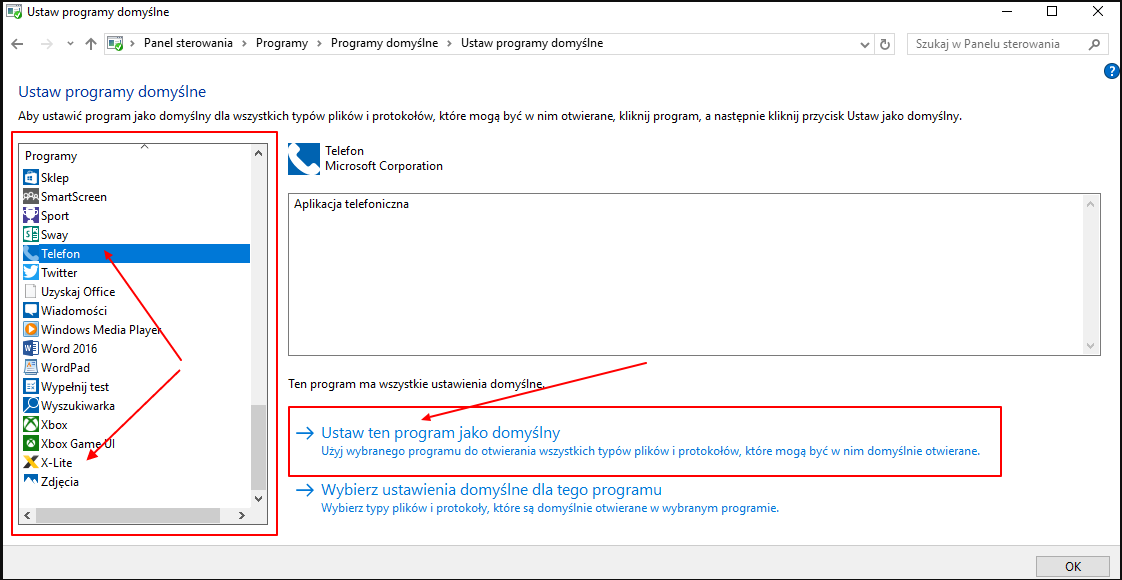Image resolution: width=1122 pixels, height=580 pixels.
Task: Click description box scrollbar down arrow
Action: (1091, 345)
